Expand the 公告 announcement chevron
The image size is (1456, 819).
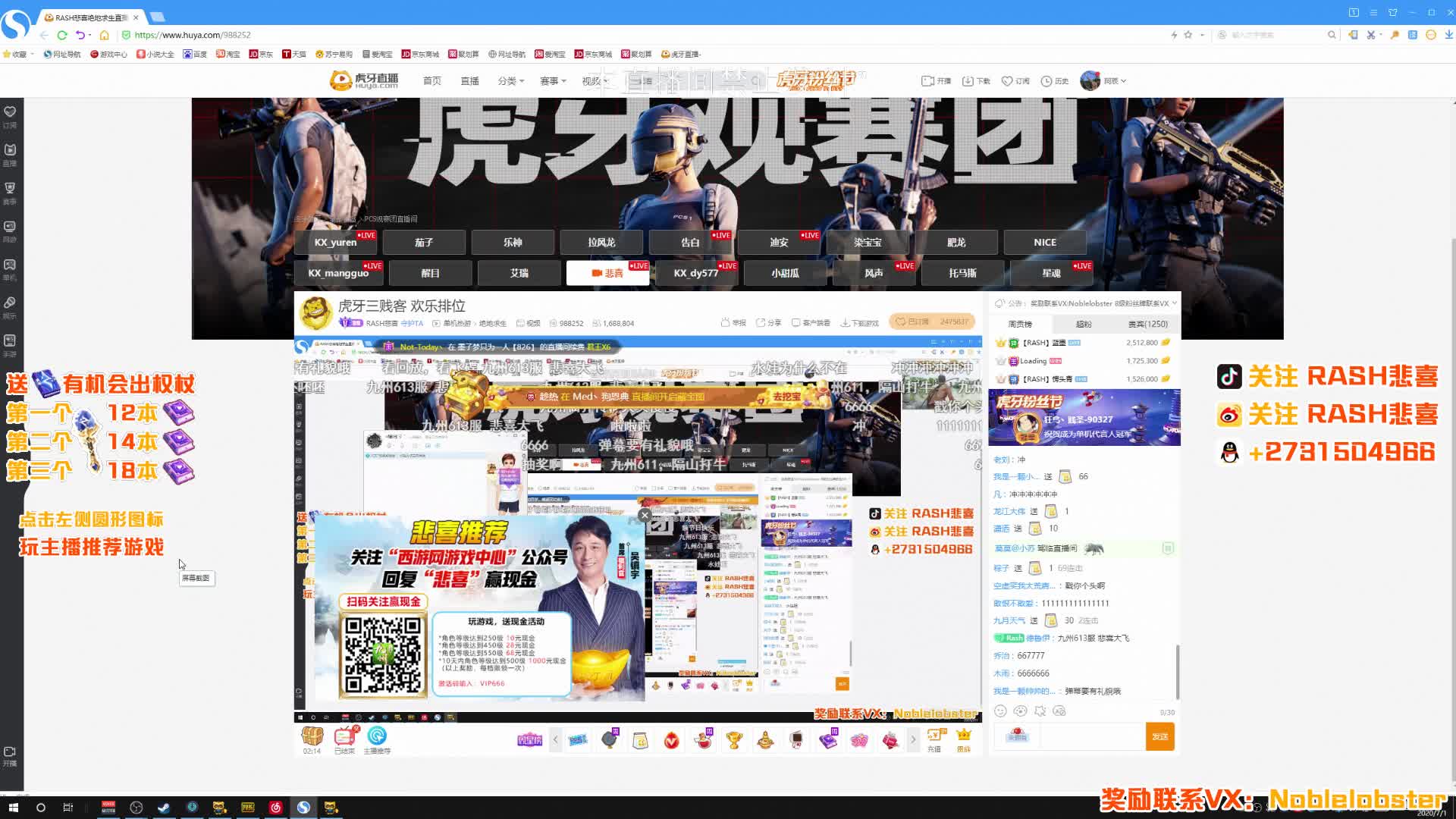[x=1174, y=303]
